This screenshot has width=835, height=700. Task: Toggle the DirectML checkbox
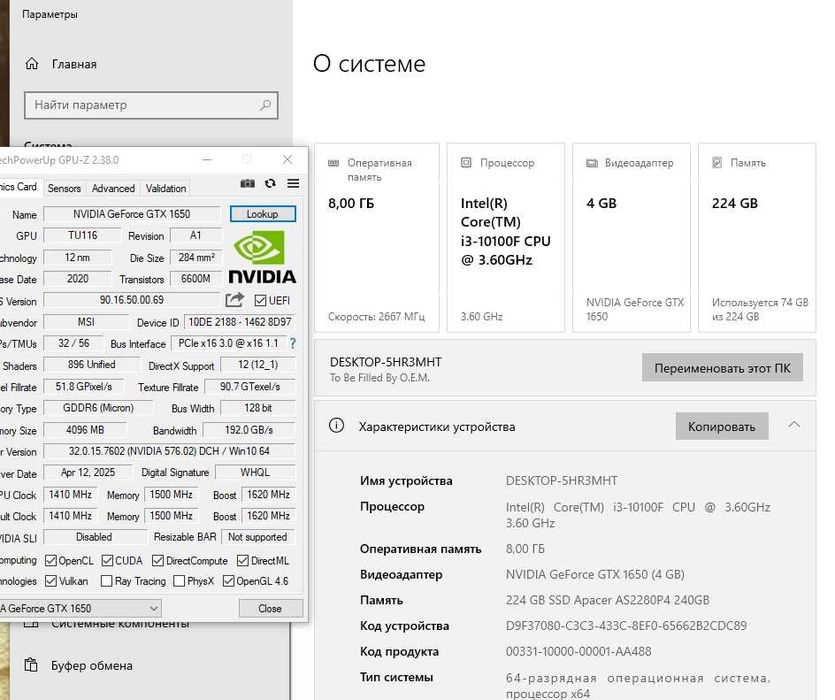pyautogui.click(x=243, y=560)
